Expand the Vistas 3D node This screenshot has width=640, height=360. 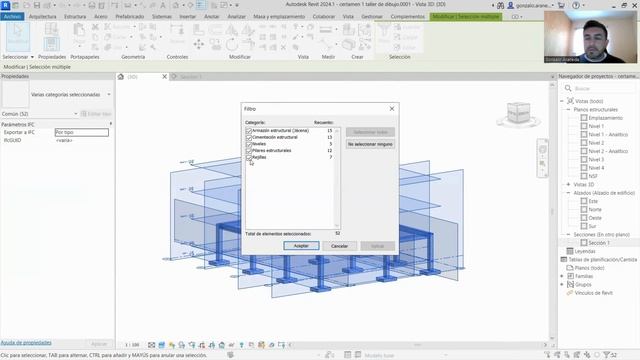tap(568, 184)
